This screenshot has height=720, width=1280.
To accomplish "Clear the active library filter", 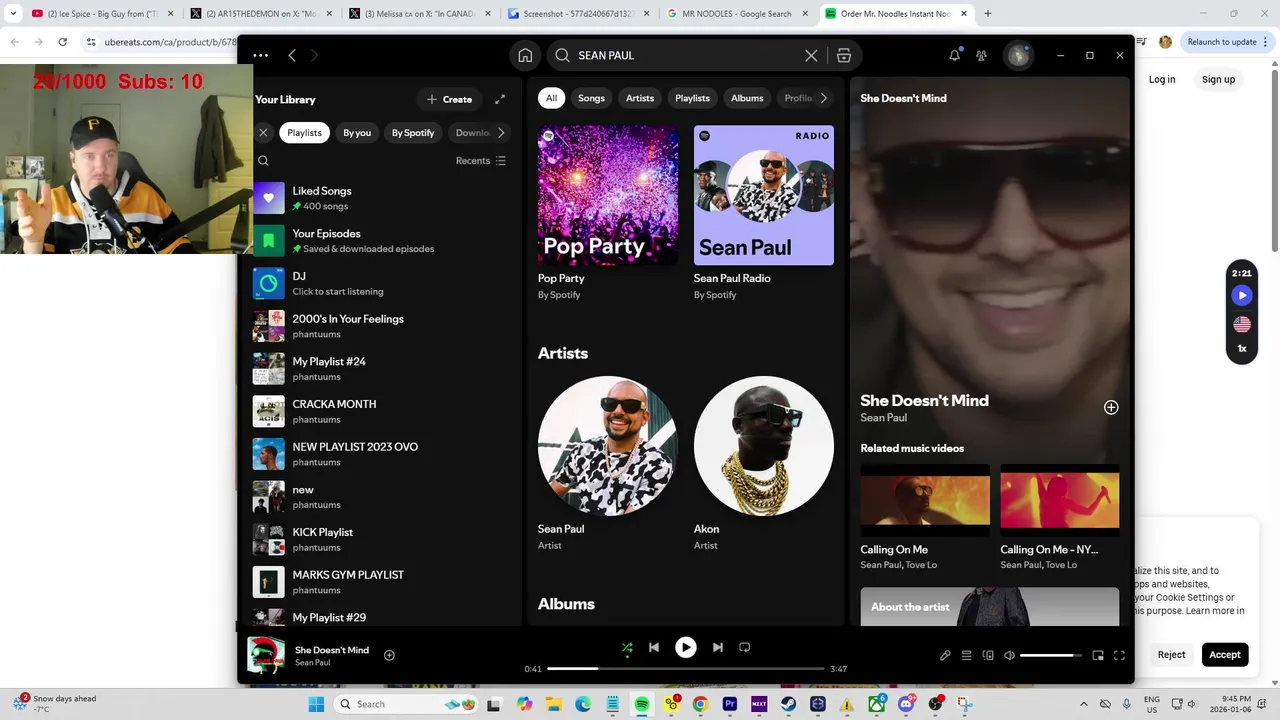I will pyautogui.click(x=263, y=132).
